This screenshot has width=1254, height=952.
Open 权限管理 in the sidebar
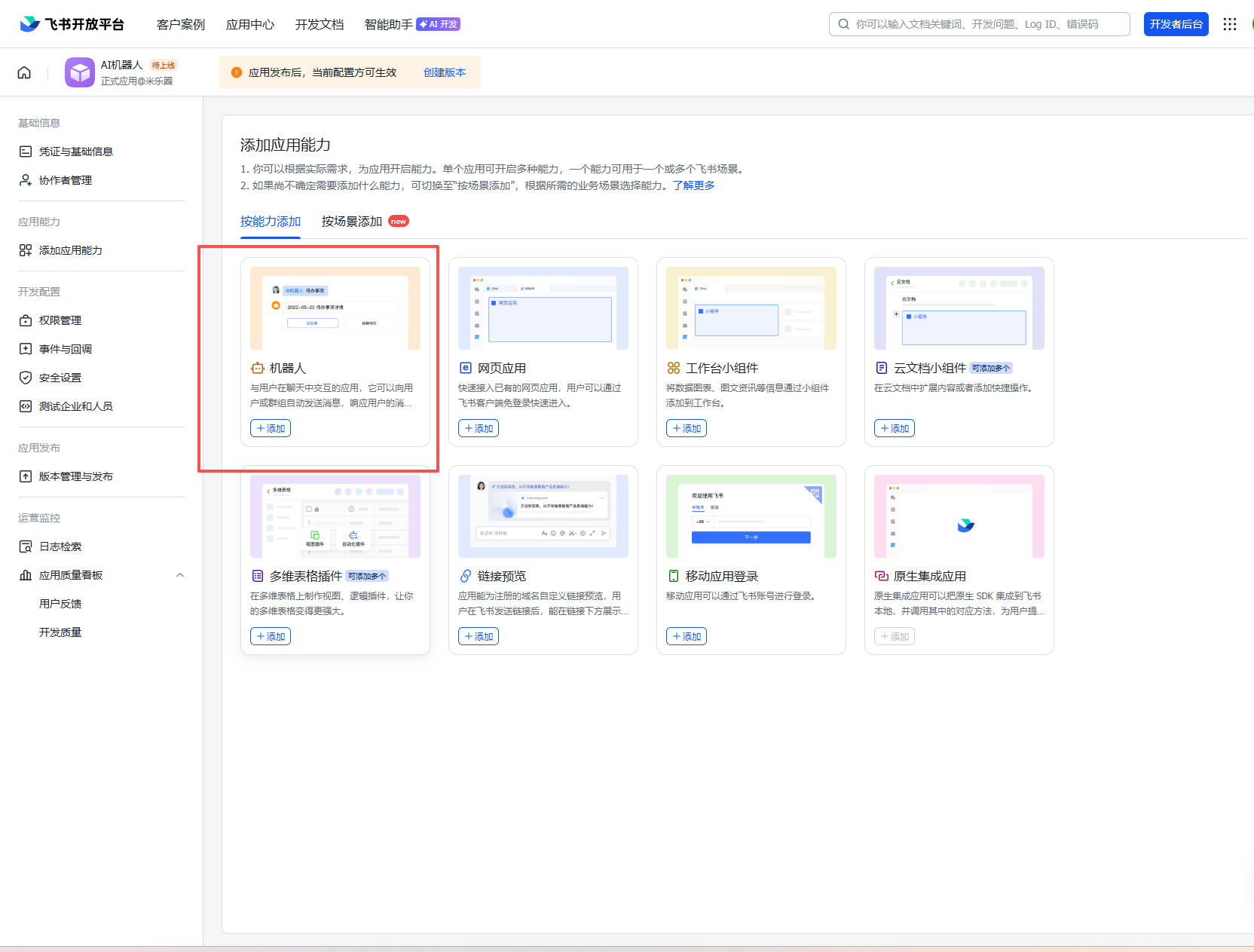[60, 320]
